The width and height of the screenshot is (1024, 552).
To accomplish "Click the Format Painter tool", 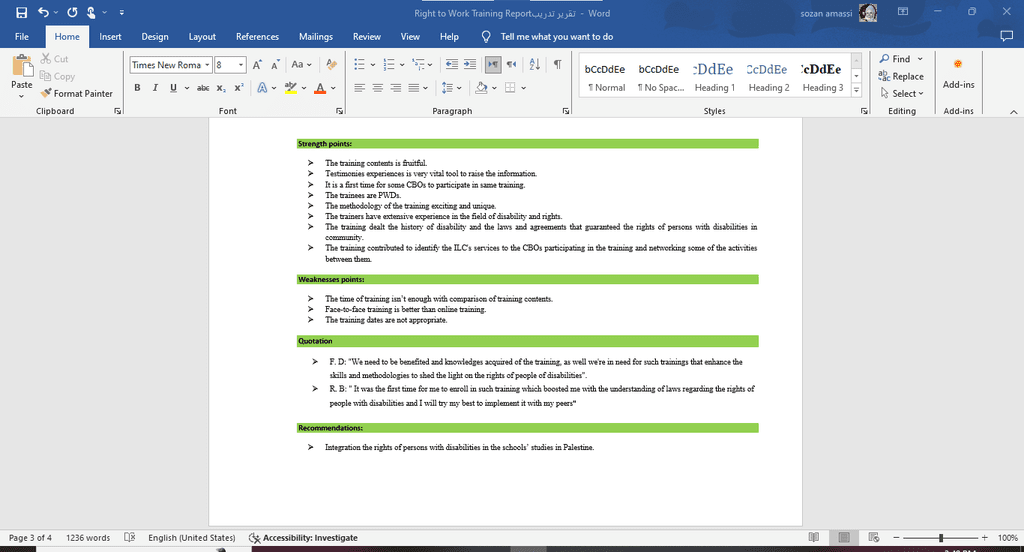I will [76, 93].
